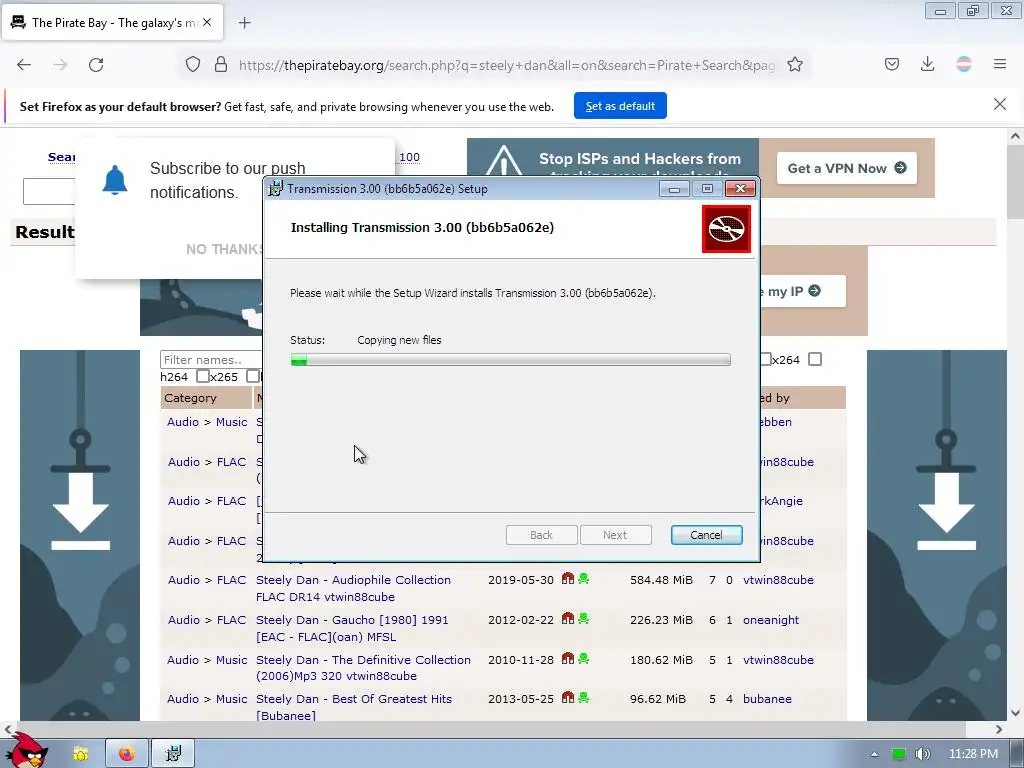This screenshot has height=768, width=1024.
Task: Open Steely Dan - The Definitive Collection link
Action: (363, 667)
